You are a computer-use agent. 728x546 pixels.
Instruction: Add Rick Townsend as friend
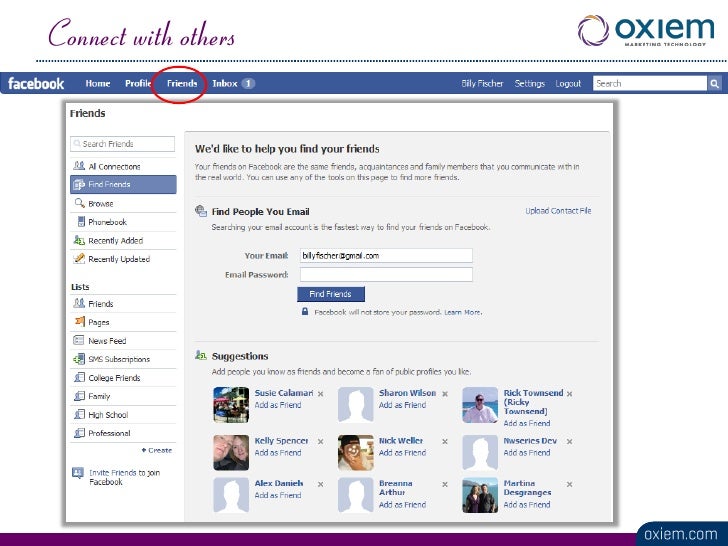click(x=526, y=423)
